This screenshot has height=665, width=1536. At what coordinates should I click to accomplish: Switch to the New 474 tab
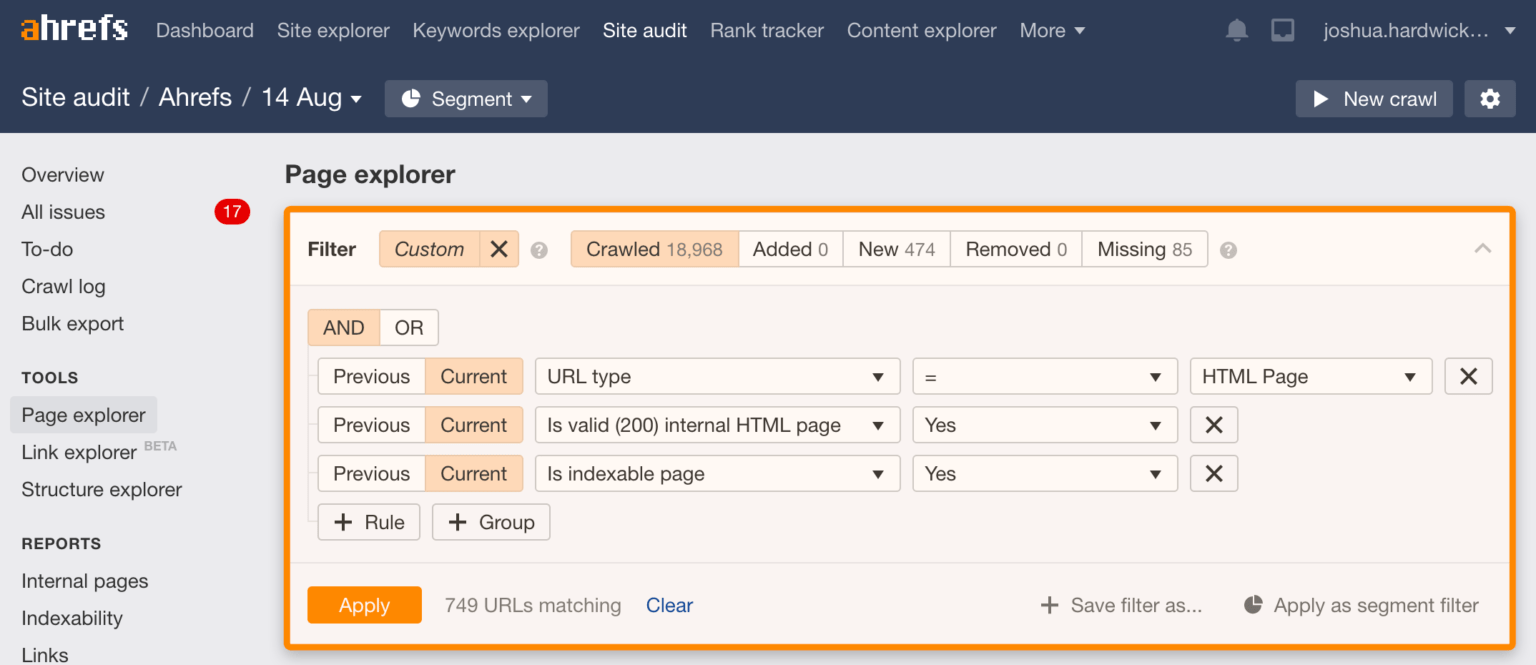[896, 249]
